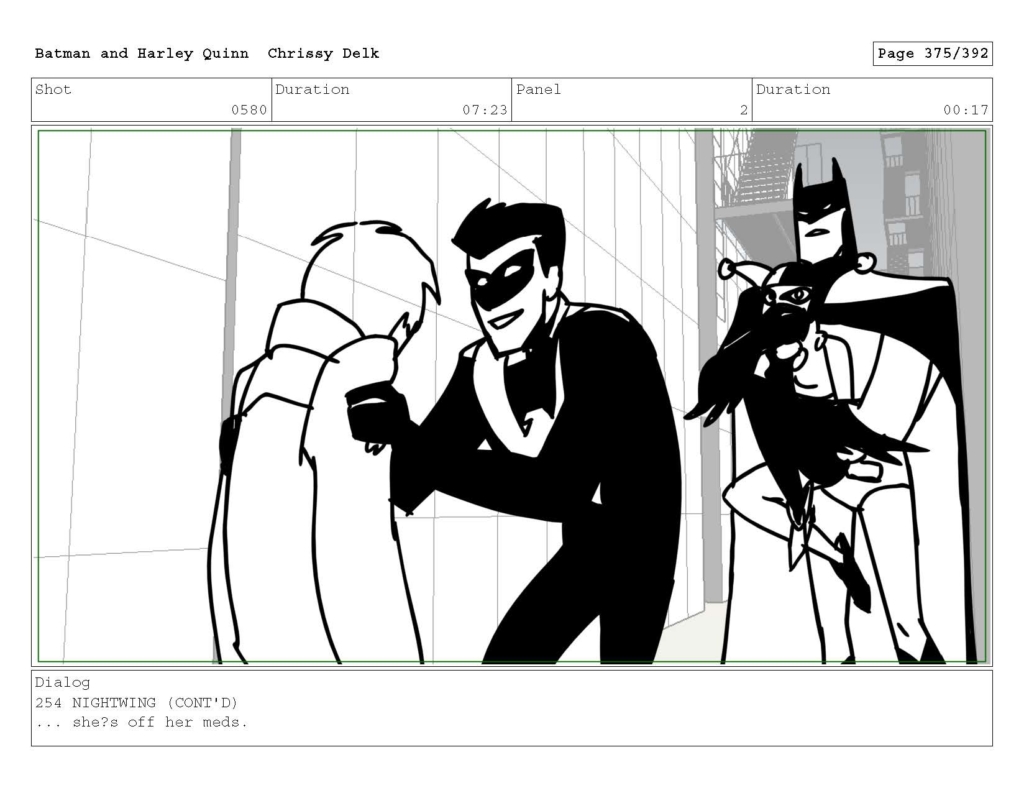Screen dimensions: 1024x793
Task: Select the dialog line '254 NIGHTWING (CONT'D)'
Action: pos(136,703)
